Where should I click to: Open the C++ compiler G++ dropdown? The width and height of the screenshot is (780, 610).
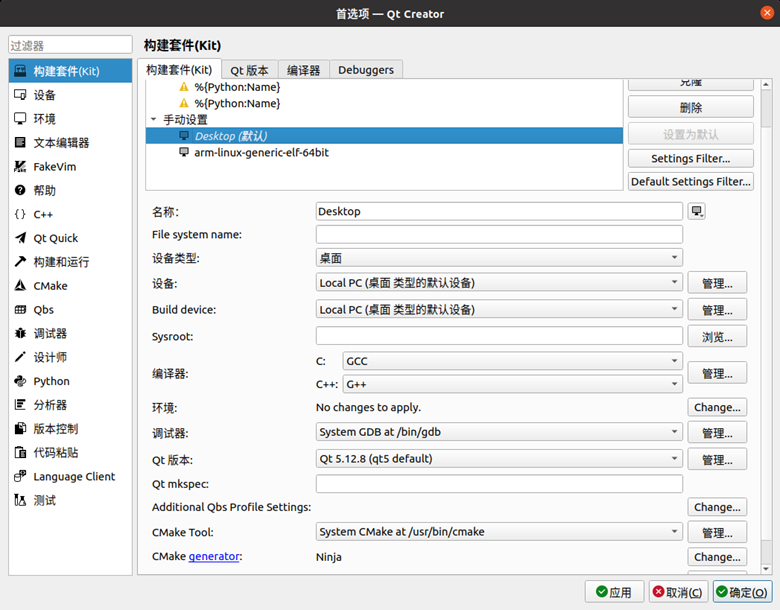point(511,384)
